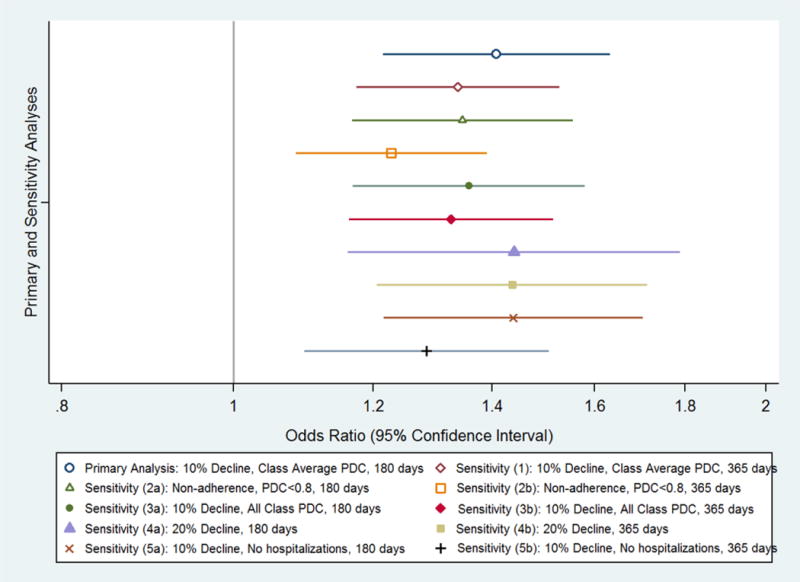Click the orange square marker on the plot line
Viewport: 800px width, 582px height.
click(391, 153)
